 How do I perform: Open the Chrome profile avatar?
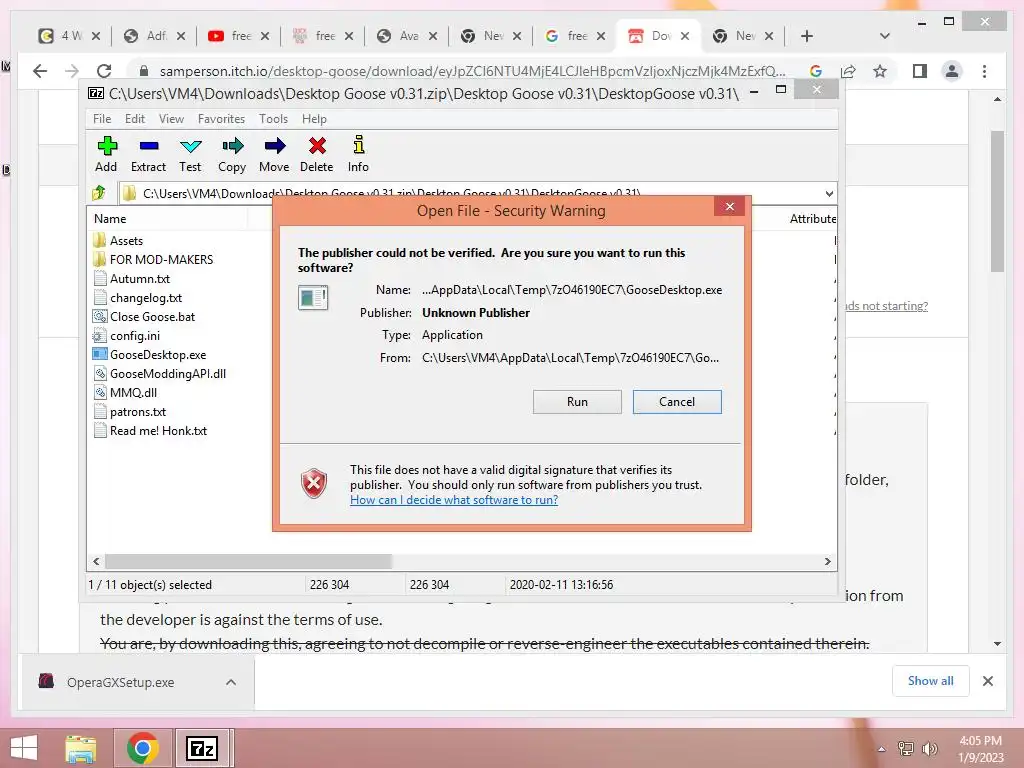[x=952, y=71]
